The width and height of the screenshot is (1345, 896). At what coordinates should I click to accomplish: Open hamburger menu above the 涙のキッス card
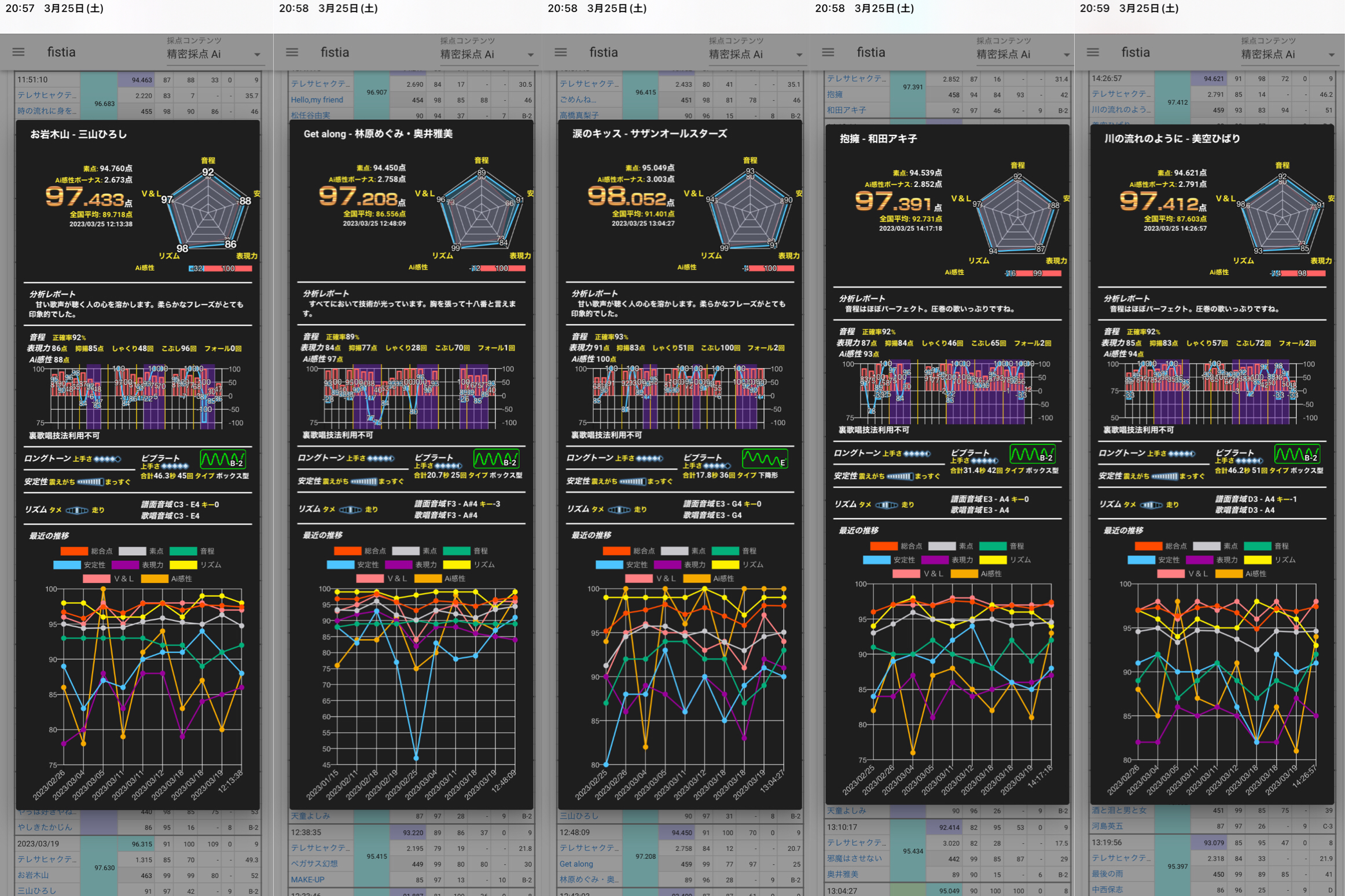(561, 52)
